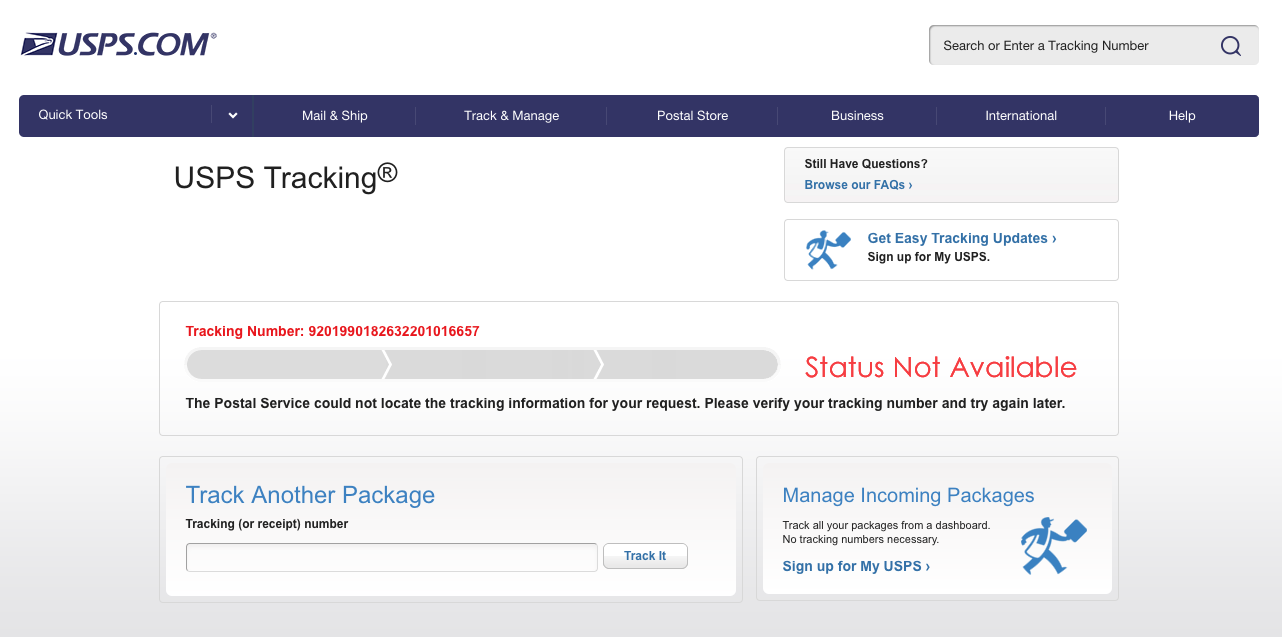Click the gray tracking progress bar
This screenshot has height=637, width=1282.
point(482,364)
